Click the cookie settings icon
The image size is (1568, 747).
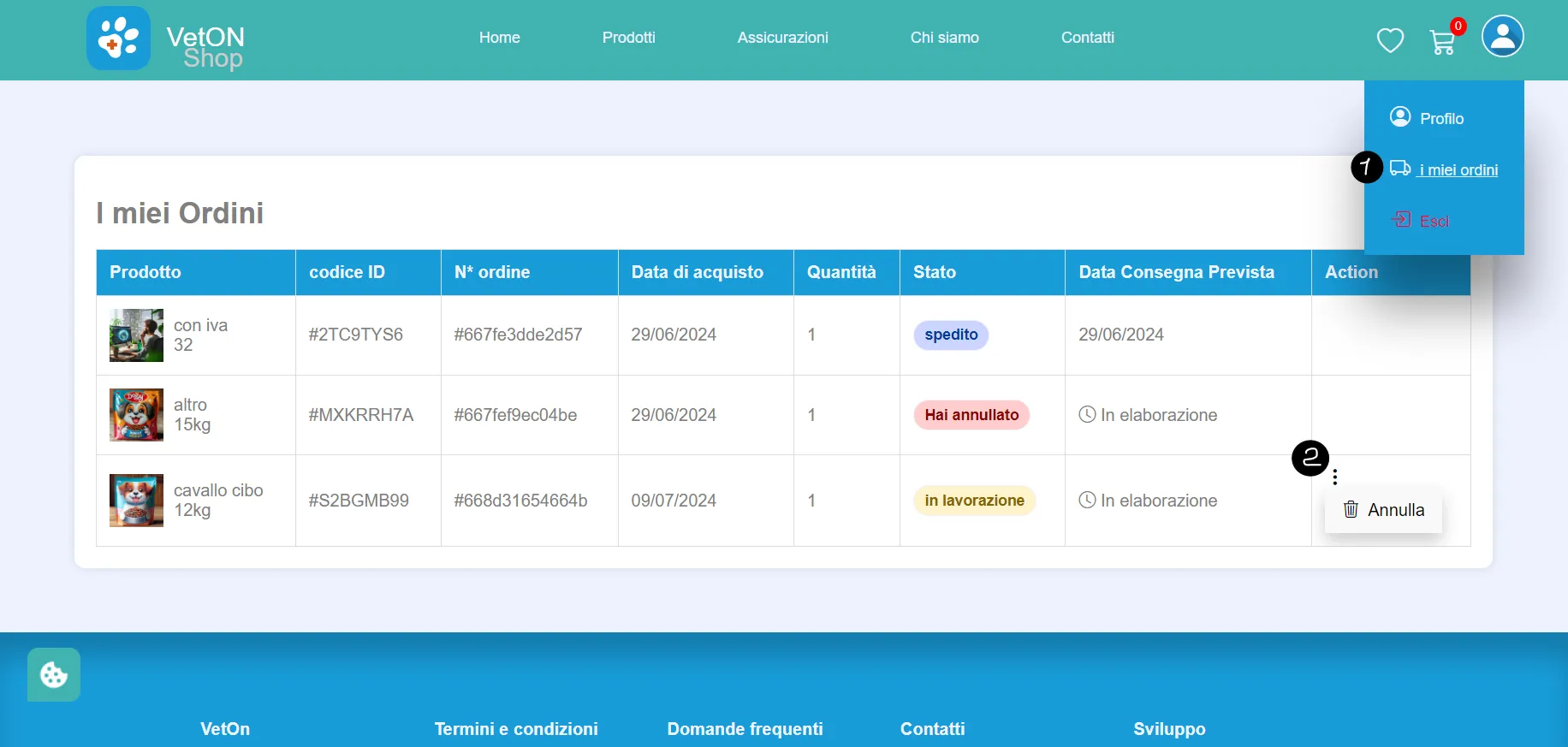click(x=54, y=674)
